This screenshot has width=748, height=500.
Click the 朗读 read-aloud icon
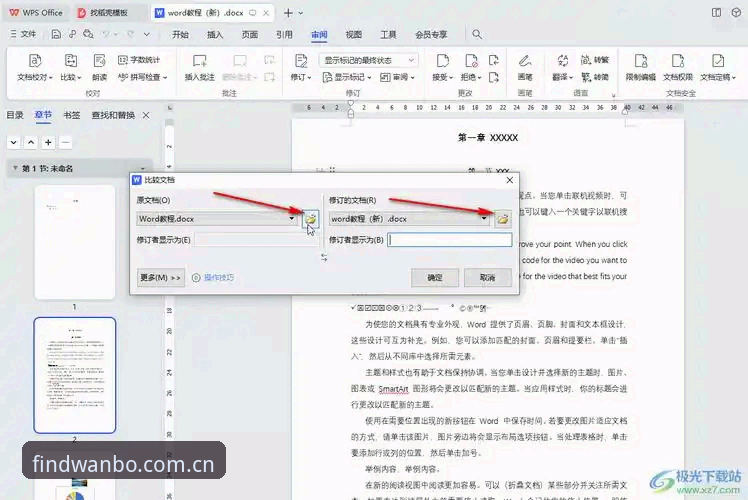[99, 61]
